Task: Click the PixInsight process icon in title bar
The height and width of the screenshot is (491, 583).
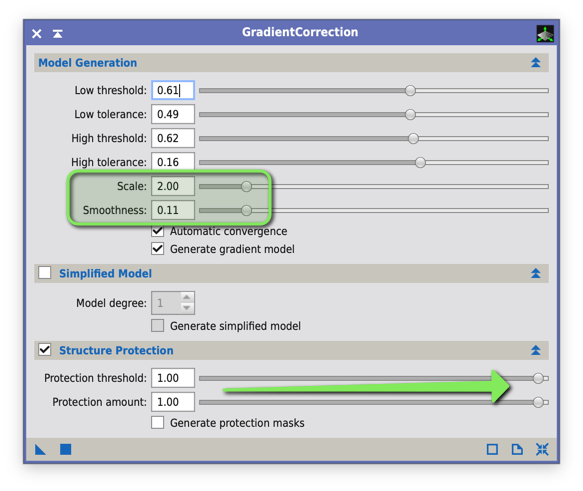Action: coord(545,34)
